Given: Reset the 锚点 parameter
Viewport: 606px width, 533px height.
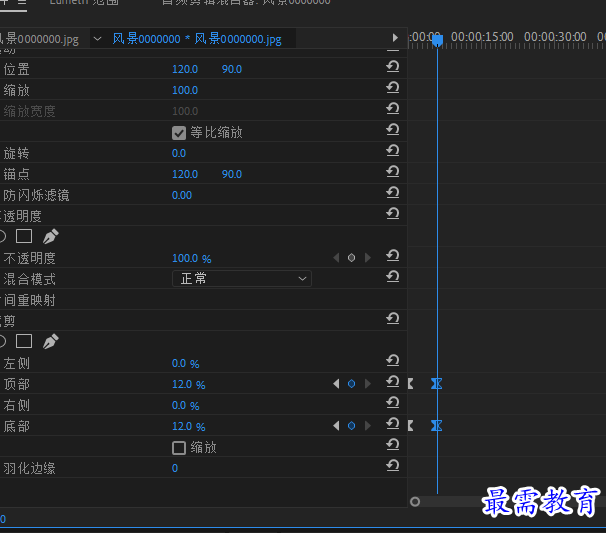Looking at the screenshot, I should pos(393,171).
